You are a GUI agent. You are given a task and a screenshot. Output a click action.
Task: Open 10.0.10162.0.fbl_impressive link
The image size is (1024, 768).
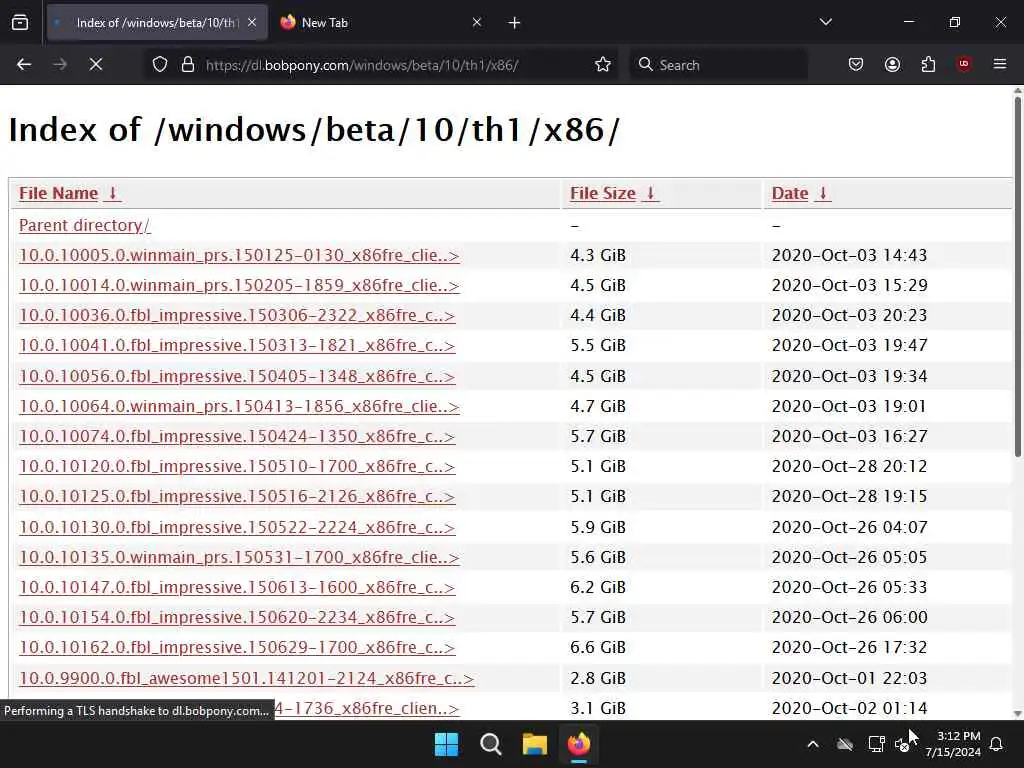tap(237, 647)
